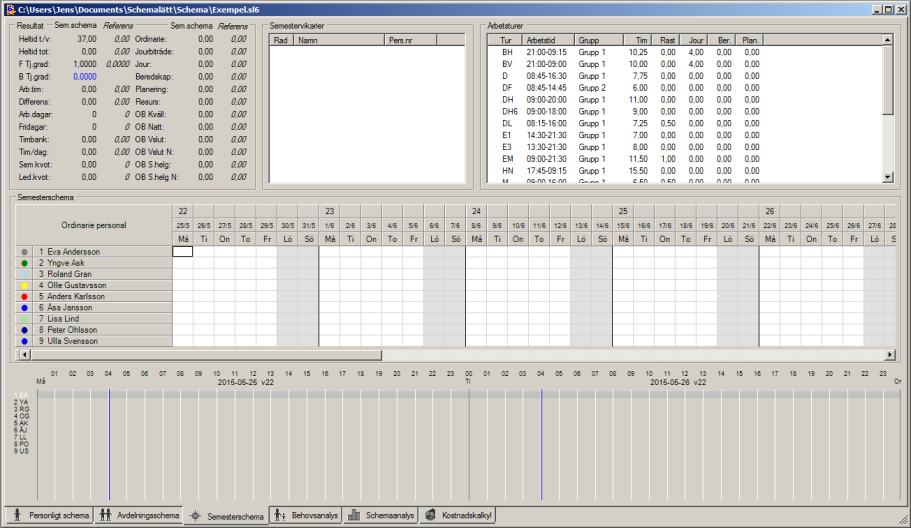Click the green dot beside Yngve Ask
The image size is (911, 528).
coord(24,263)
